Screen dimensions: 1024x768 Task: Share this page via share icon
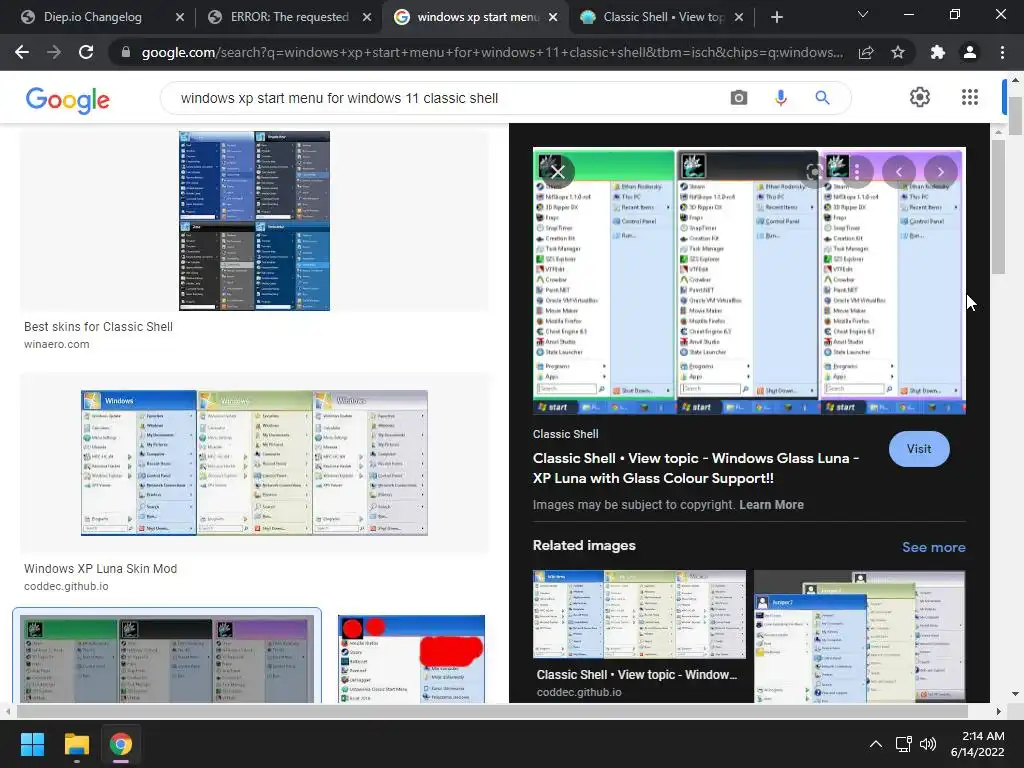pos(866,52)
